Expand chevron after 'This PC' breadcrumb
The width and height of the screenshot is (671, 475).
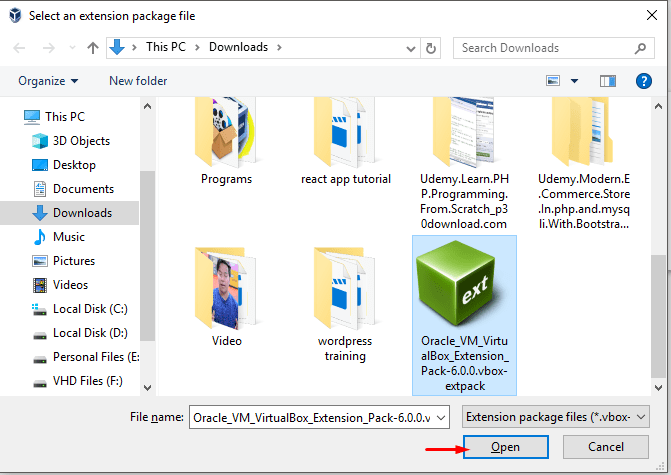197,47
